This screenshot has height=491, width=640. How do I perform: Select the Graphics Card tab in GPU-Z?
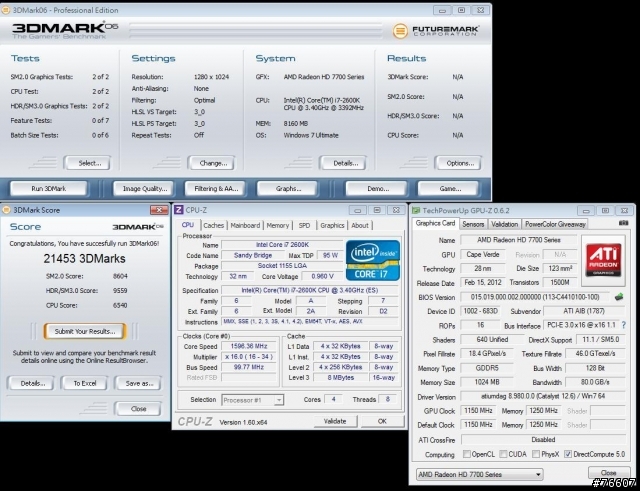click(435, 223)
